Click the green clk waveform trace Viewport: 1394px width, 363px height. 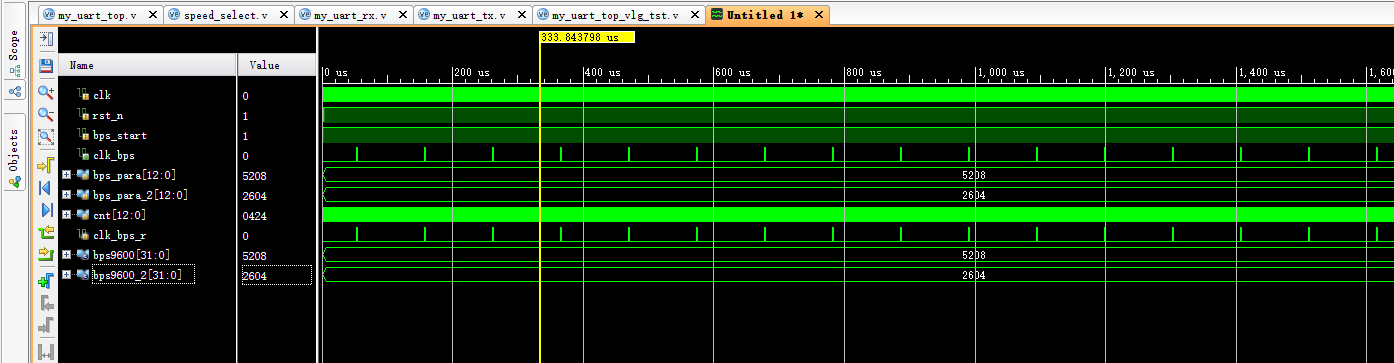(x=858, y=95)
